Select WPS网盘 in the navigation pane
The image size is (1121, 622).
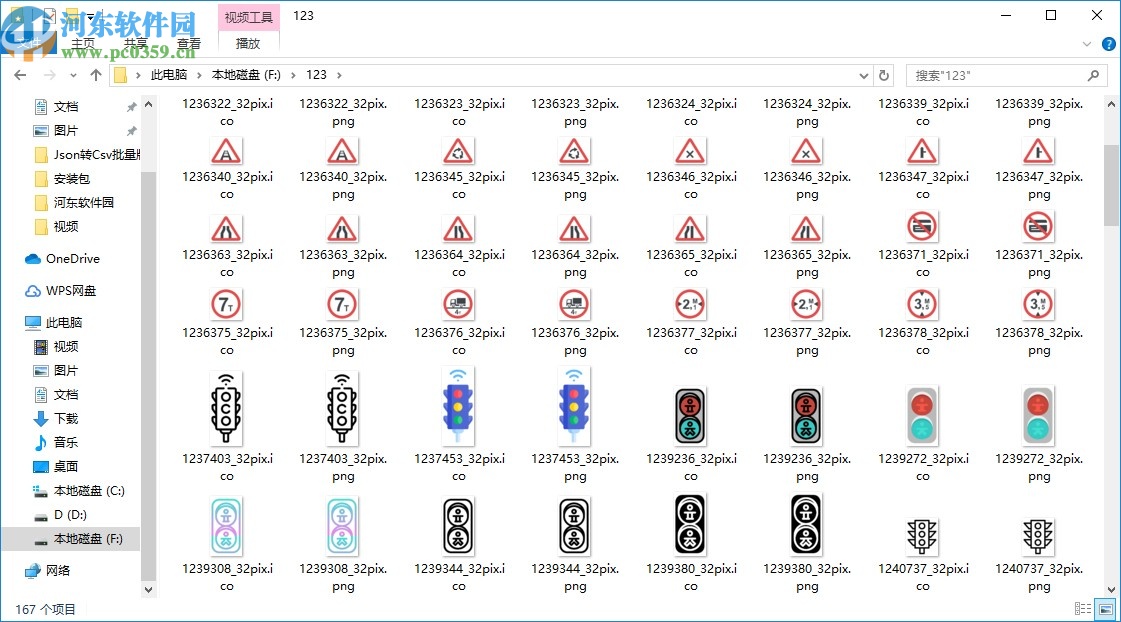61,291
